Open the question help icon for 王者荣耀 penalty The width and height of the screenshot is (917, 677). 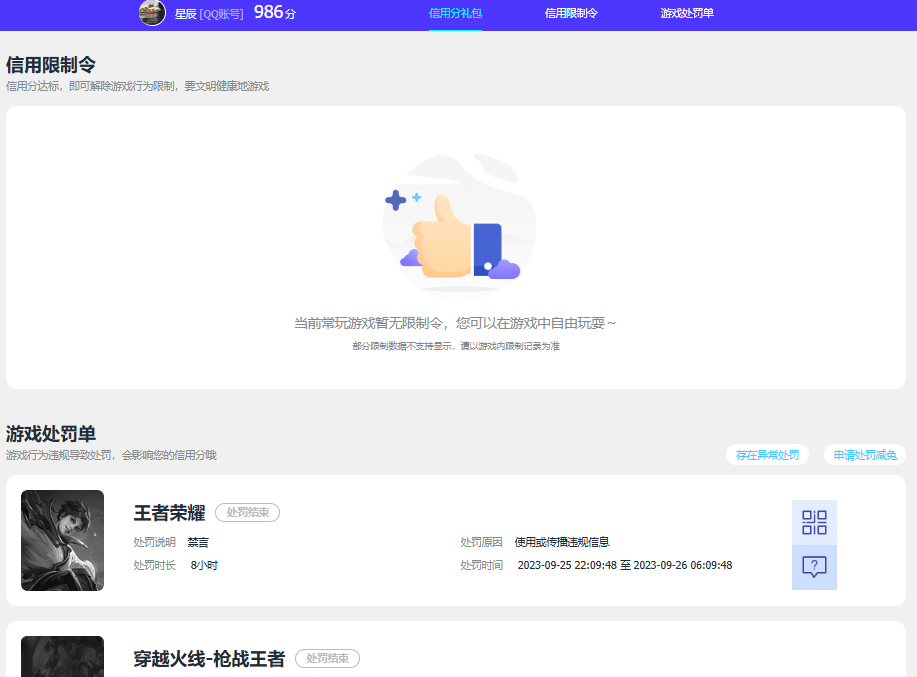click(x=814, y=567)
